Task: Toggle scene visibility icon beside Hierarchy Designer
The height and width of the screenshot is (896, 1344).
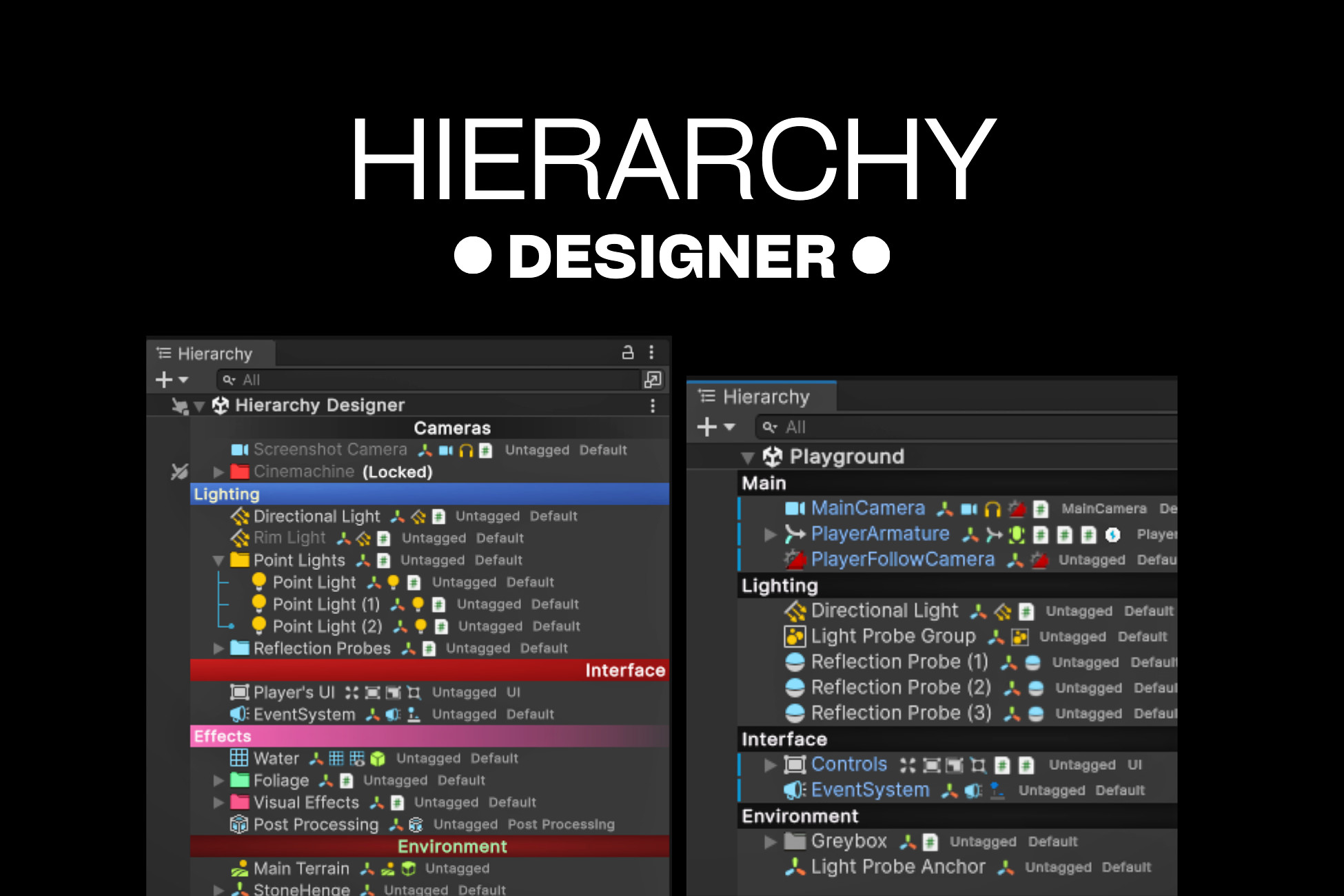Action: coord(180,406)
